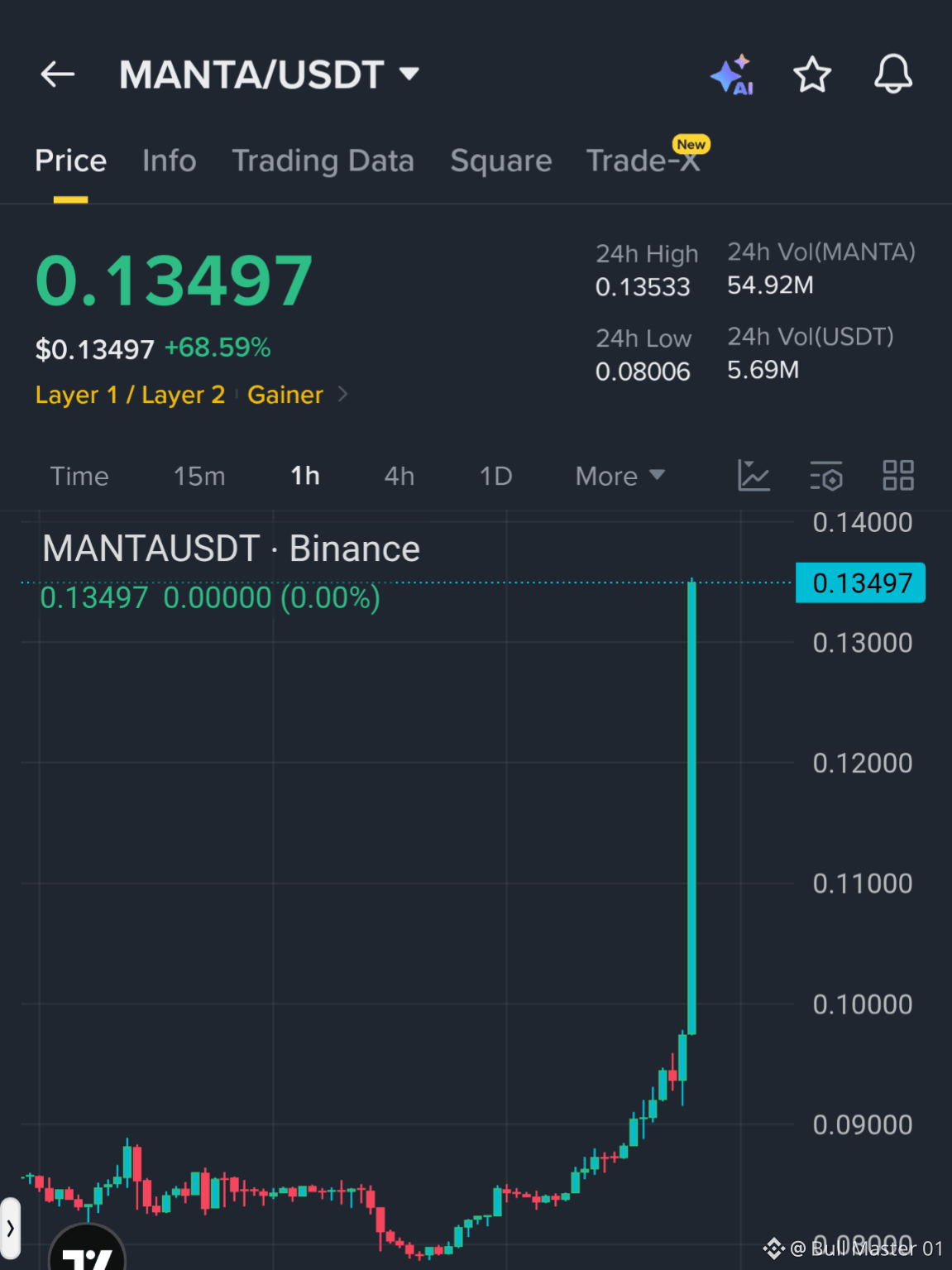Select the 1D chart interval
Viewport: 952px width, 1270px height.
(496, 476)
